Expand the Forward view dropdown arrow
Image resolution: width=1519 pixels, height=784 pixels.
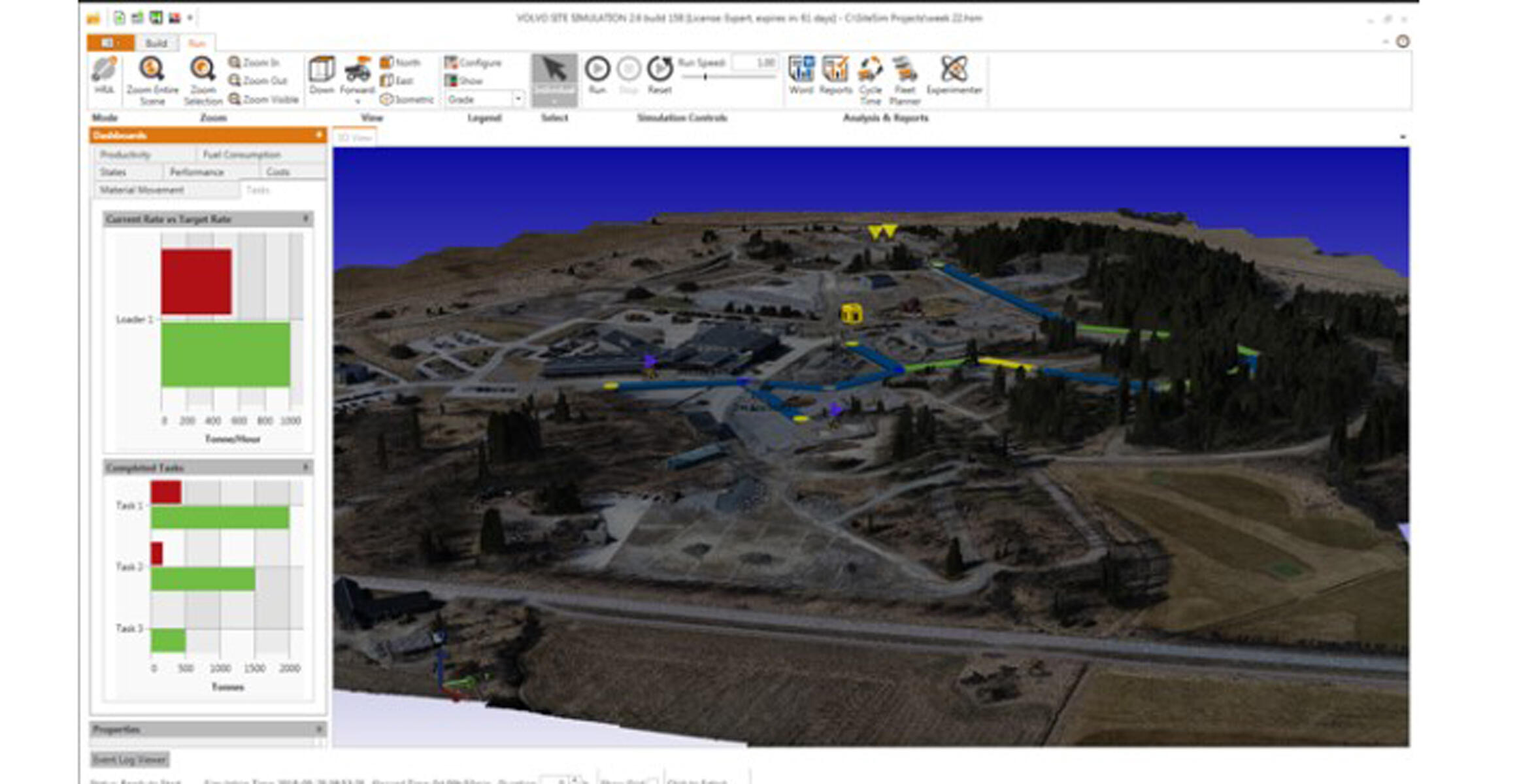point(358,102)
